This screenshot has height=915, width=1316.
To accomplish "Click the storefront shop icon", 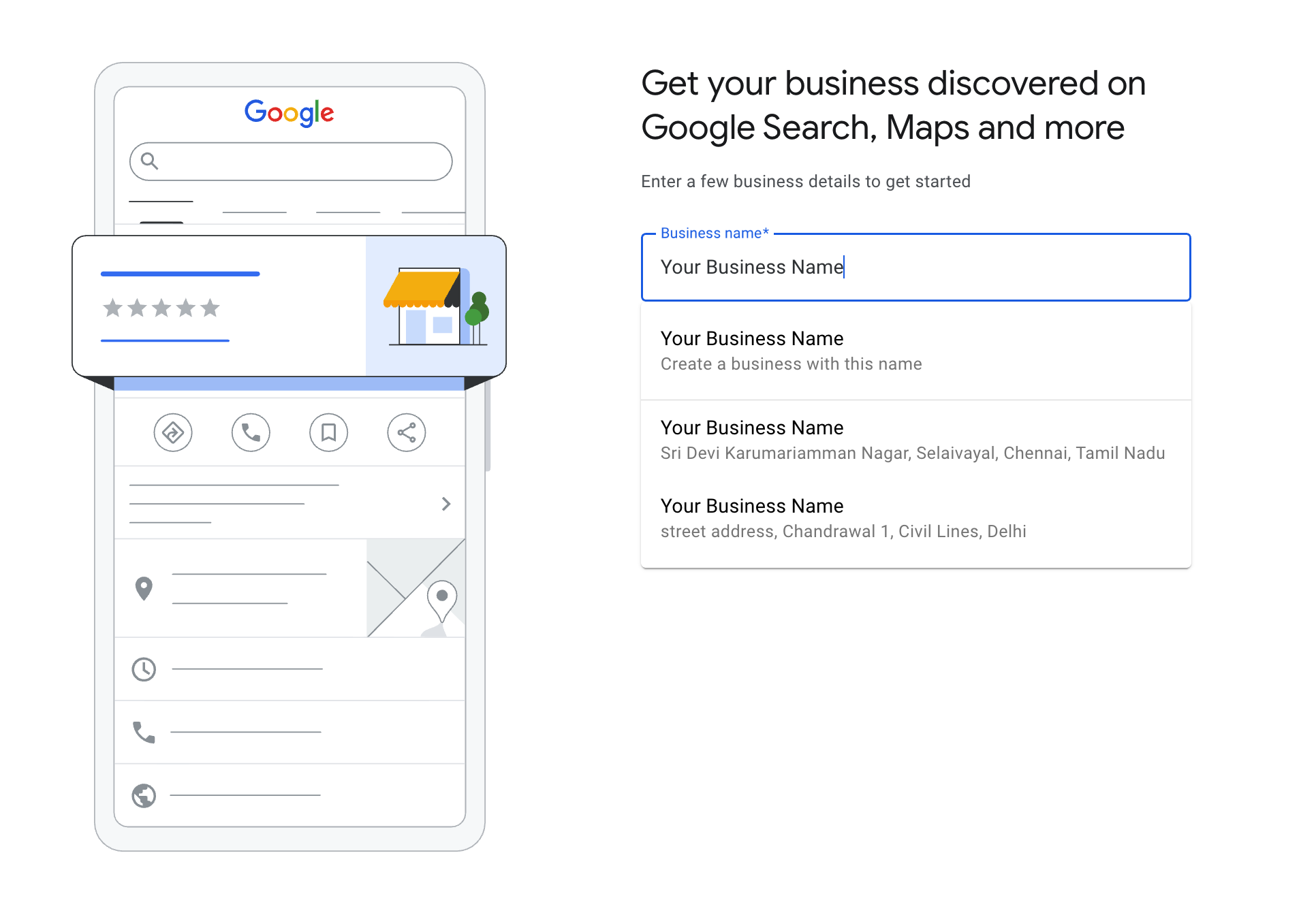I will point(436,306).
